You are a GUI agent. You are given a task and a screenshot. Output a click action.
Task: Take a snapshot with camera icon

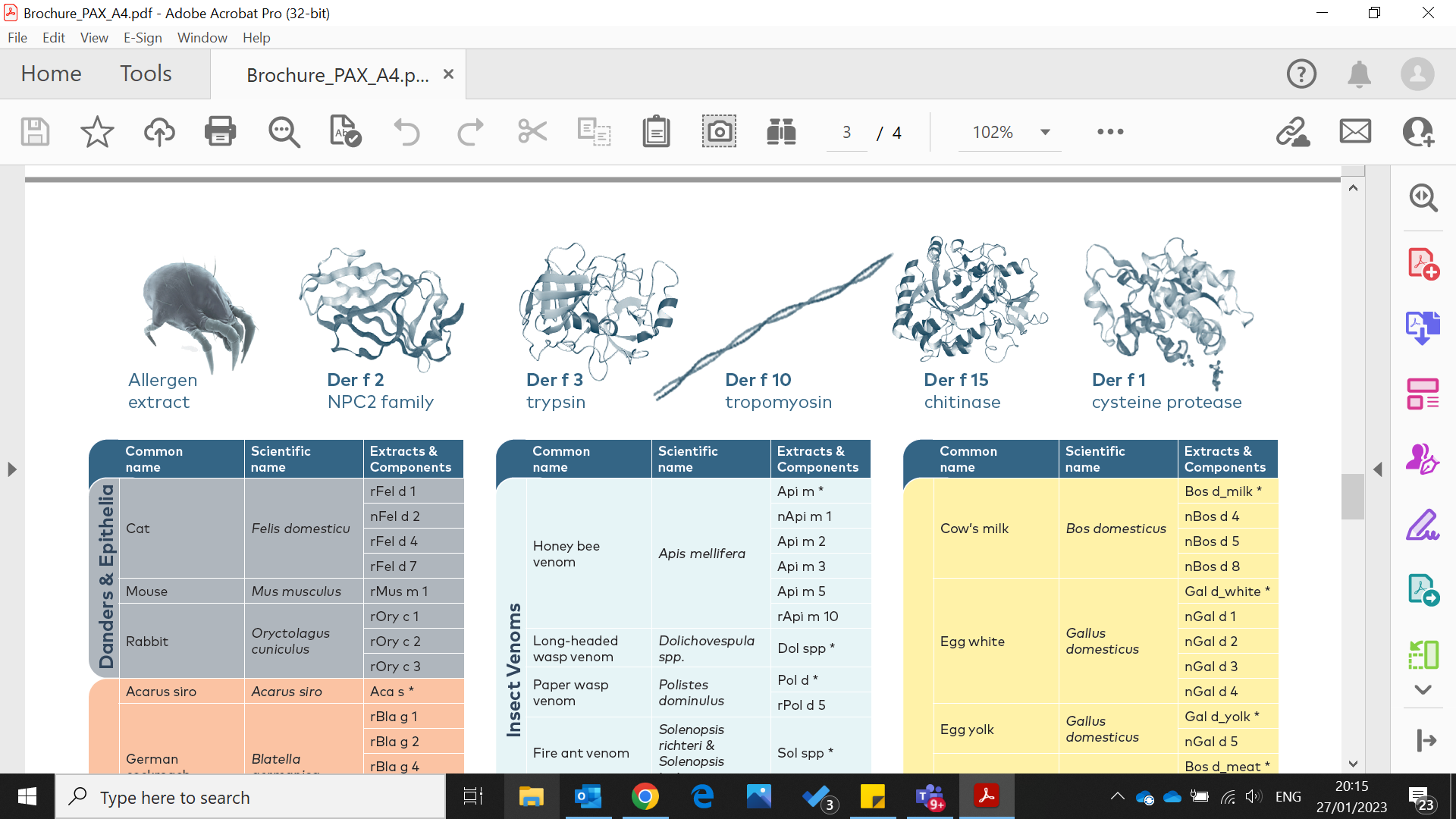[718, 132]
